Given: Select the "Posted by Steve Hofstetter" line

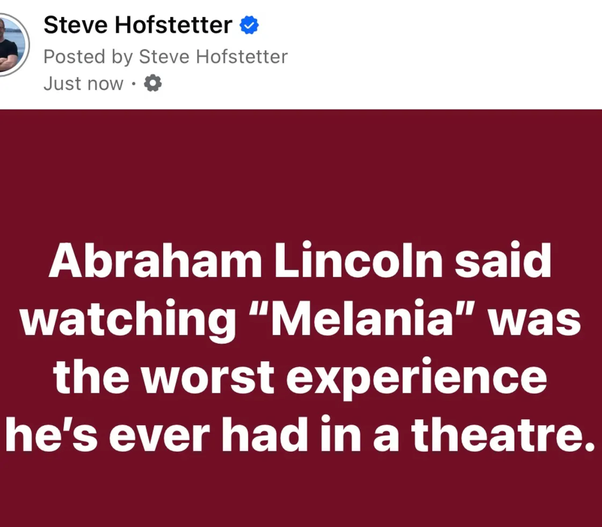Looking at the screenshot, I should [165, 56].
